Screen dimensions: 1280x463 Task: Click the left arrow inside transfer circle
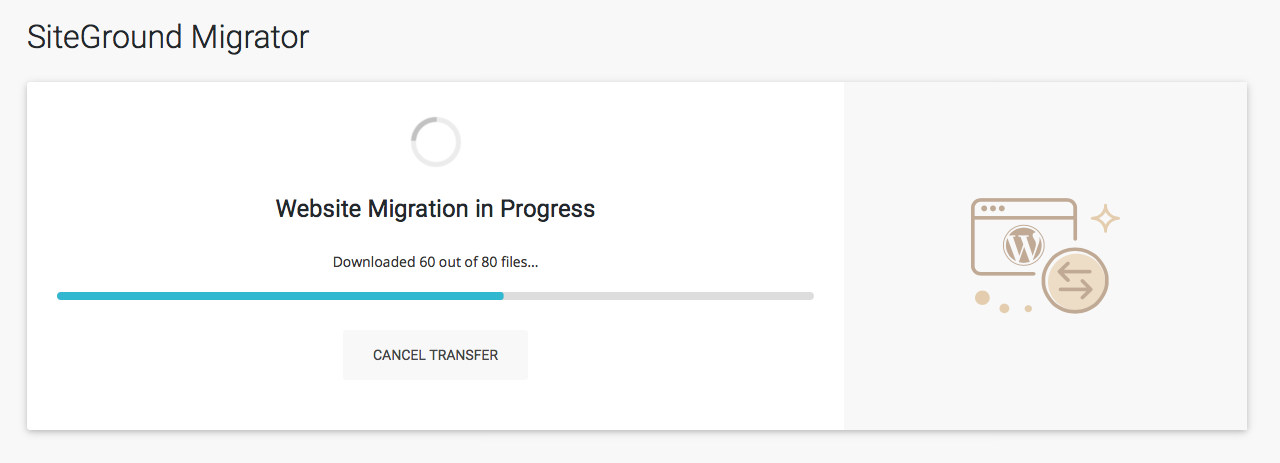pyautogui.click(x=1075, y=272)
